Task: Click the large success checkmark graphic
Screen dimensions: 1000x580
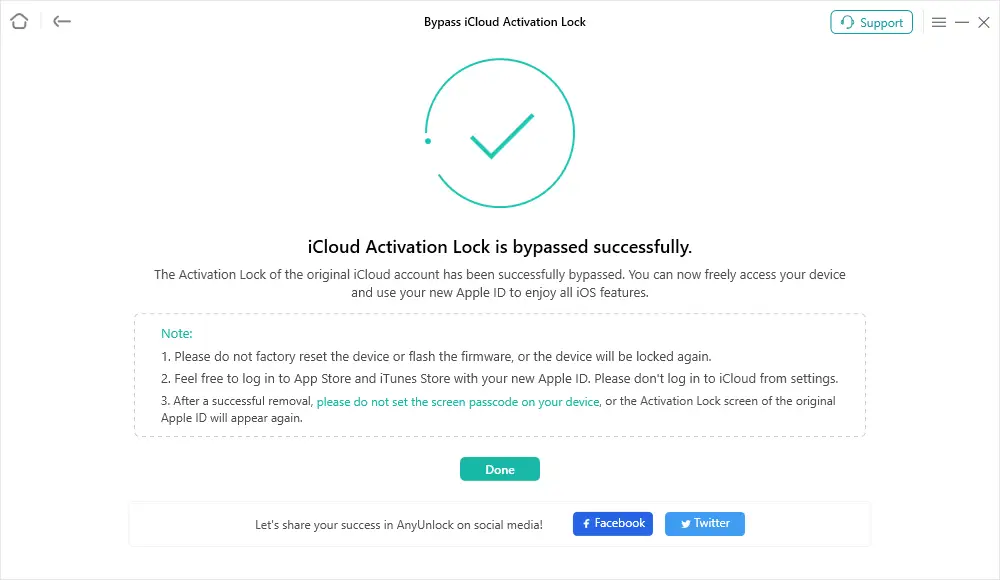Action: (x=500, y=133)
